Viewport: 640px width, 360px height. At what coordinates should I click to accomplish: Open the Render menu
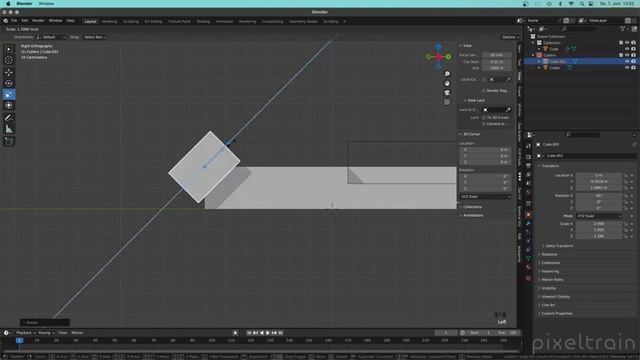[x=38, y=20]
